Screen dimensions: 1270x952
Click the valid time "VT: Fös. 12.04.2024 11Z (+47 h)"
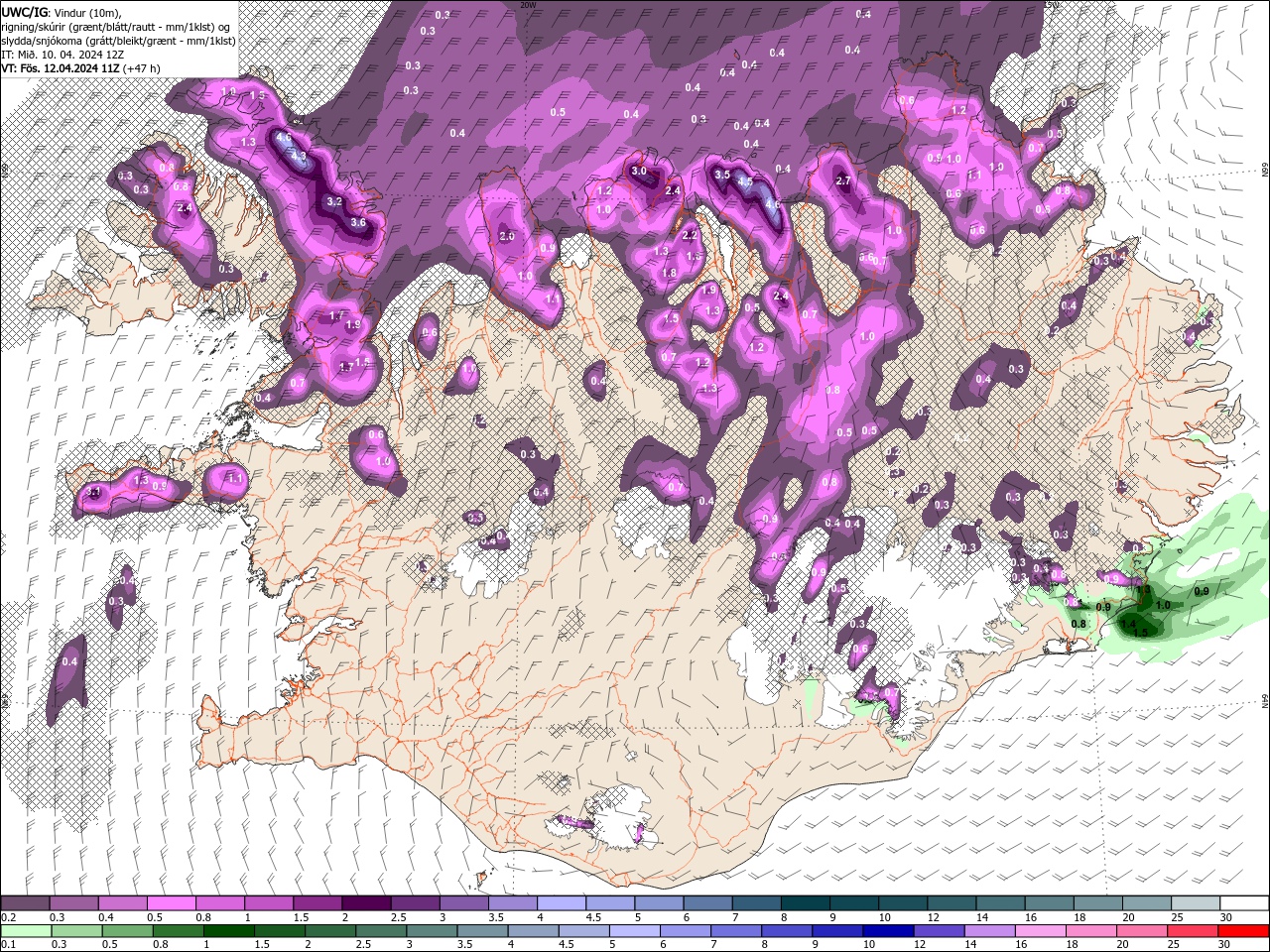80,68
